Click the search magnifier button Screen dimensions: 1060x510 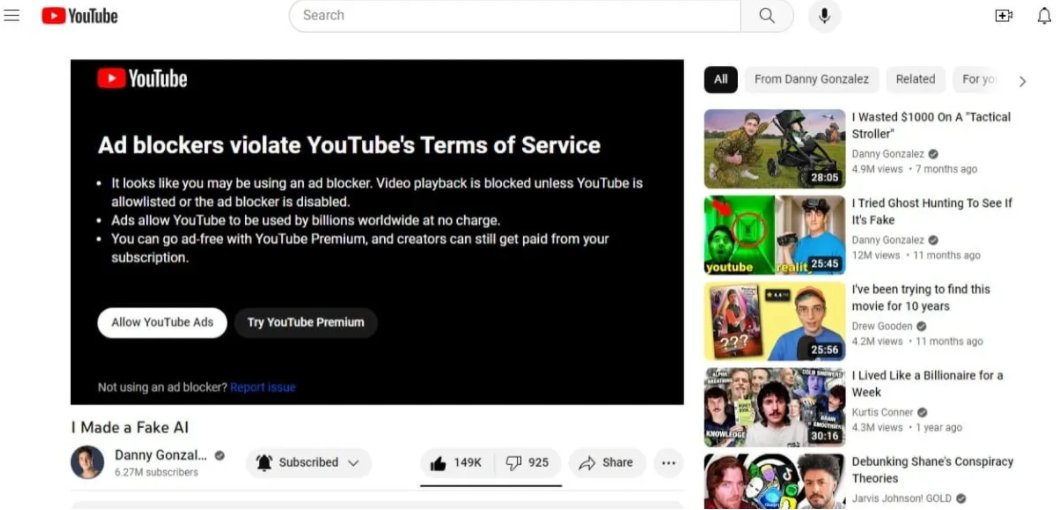click(x=767, y=16)
